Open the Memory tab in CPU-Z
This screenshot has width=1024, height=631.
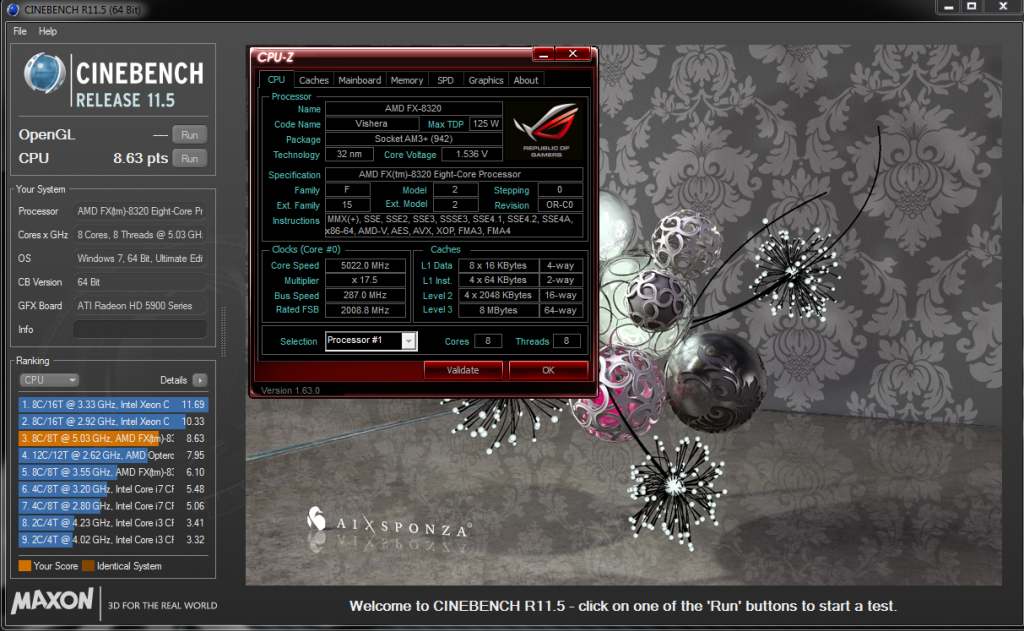coord(407,80)
